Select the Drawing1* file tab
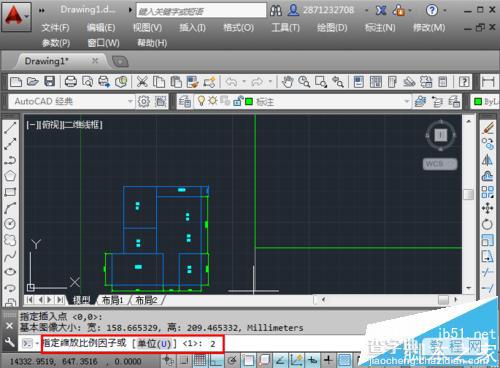The height and width of the screenshot is (368, 500). pyautogui.click(x=47, y=61)
